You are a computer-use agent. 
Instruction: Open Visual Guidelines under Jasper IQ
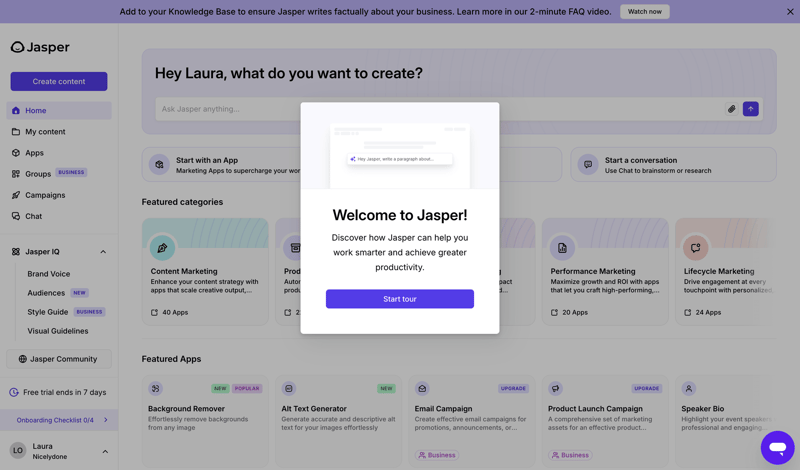58,331
